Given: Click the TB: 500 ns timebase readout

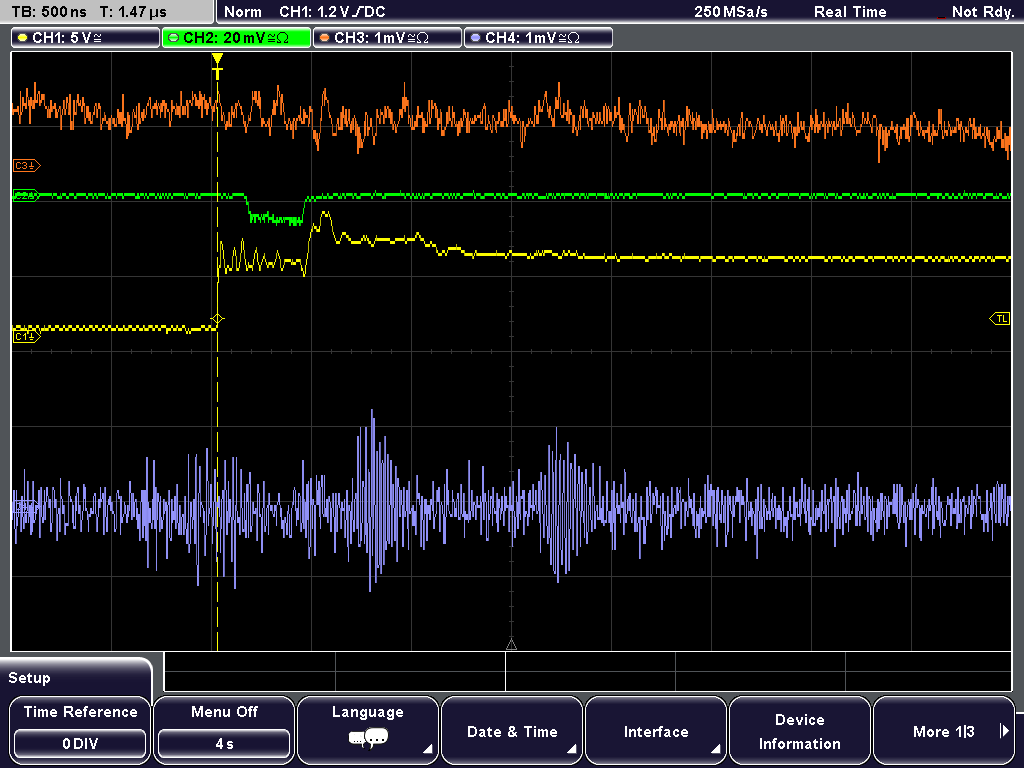Looking at the screenshot, I should point(50,12).
